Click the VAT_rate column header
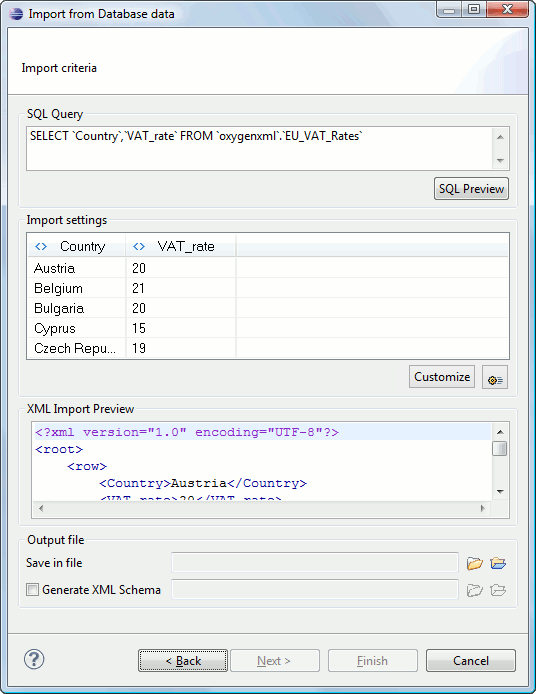This screenshot has width=536, height=694. [181, 247]
